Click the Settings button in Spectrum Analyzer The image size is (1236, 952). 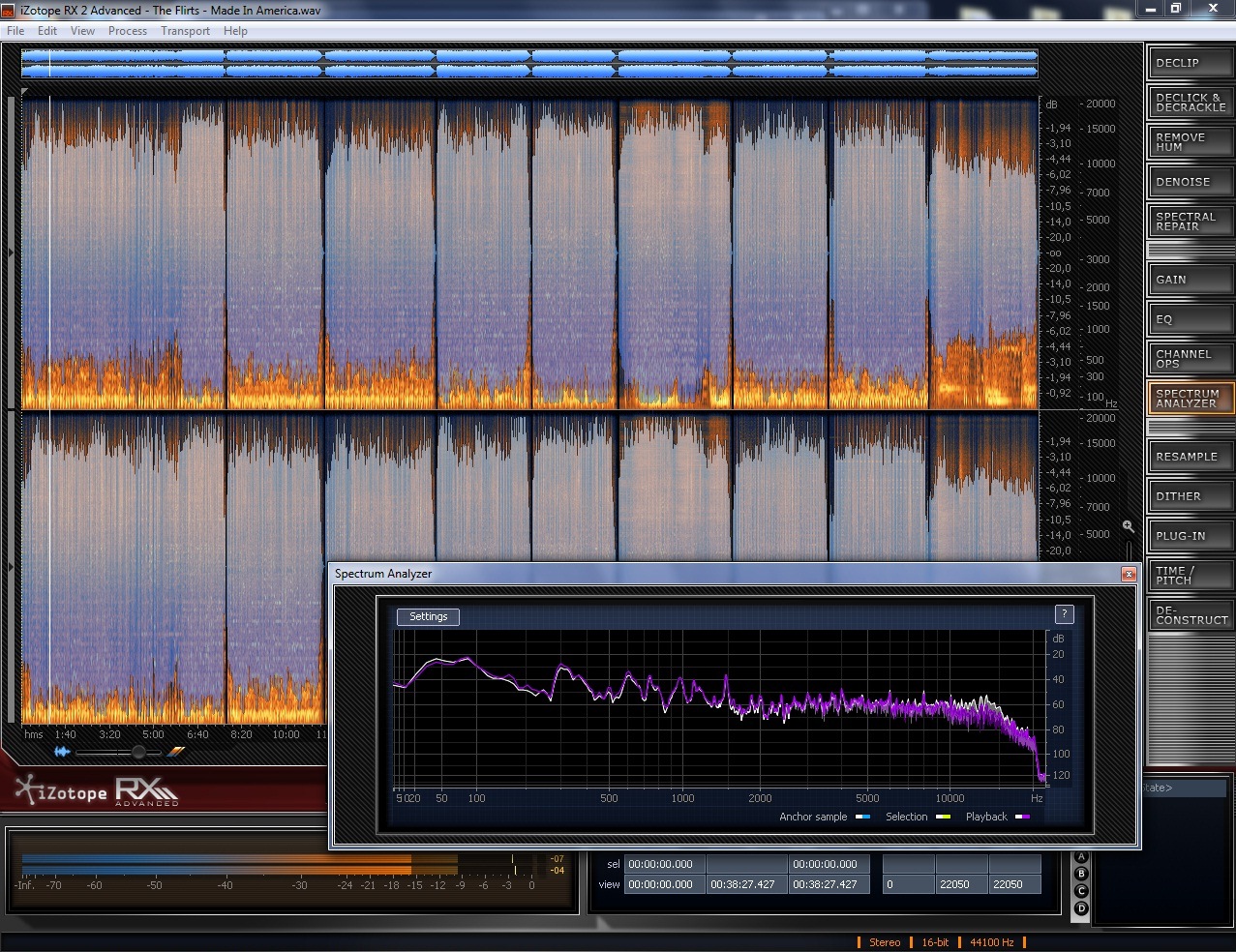(x=428, y=617)
